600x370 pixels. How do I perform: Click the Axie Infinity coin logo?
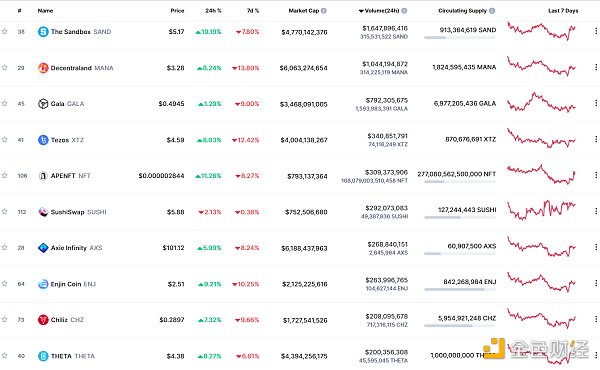(x=43, y=248)
